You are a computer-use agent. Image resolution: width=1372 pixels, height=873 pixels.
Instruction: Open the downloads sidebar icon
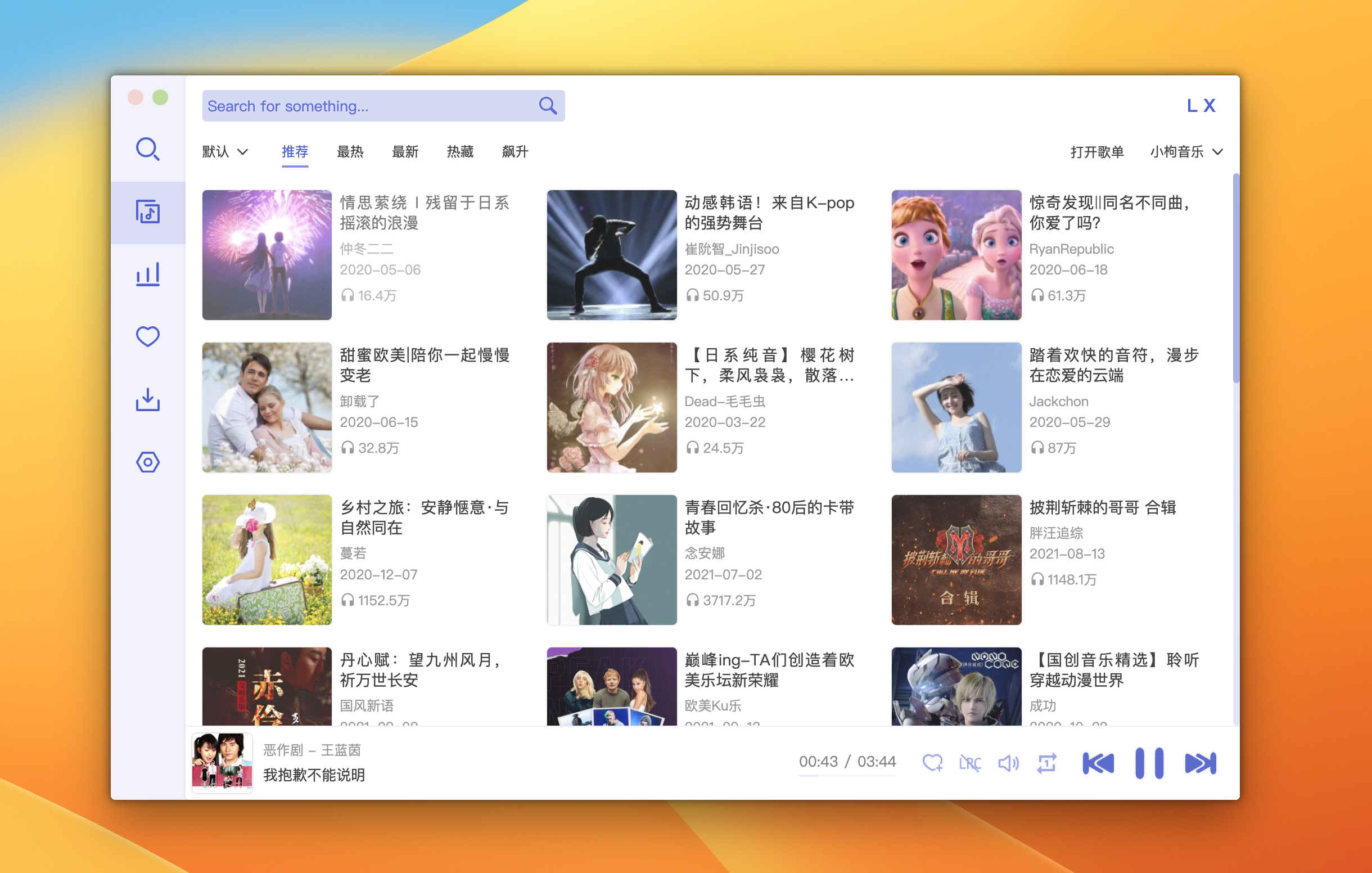(147, 399)
